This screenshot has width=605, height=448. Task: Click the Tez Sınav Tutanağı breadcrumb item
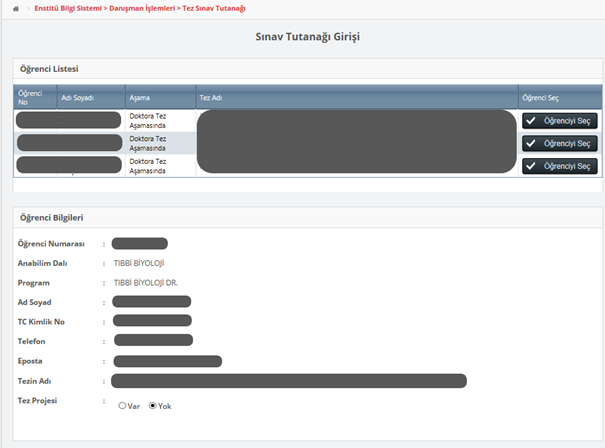tap(213, 8)
